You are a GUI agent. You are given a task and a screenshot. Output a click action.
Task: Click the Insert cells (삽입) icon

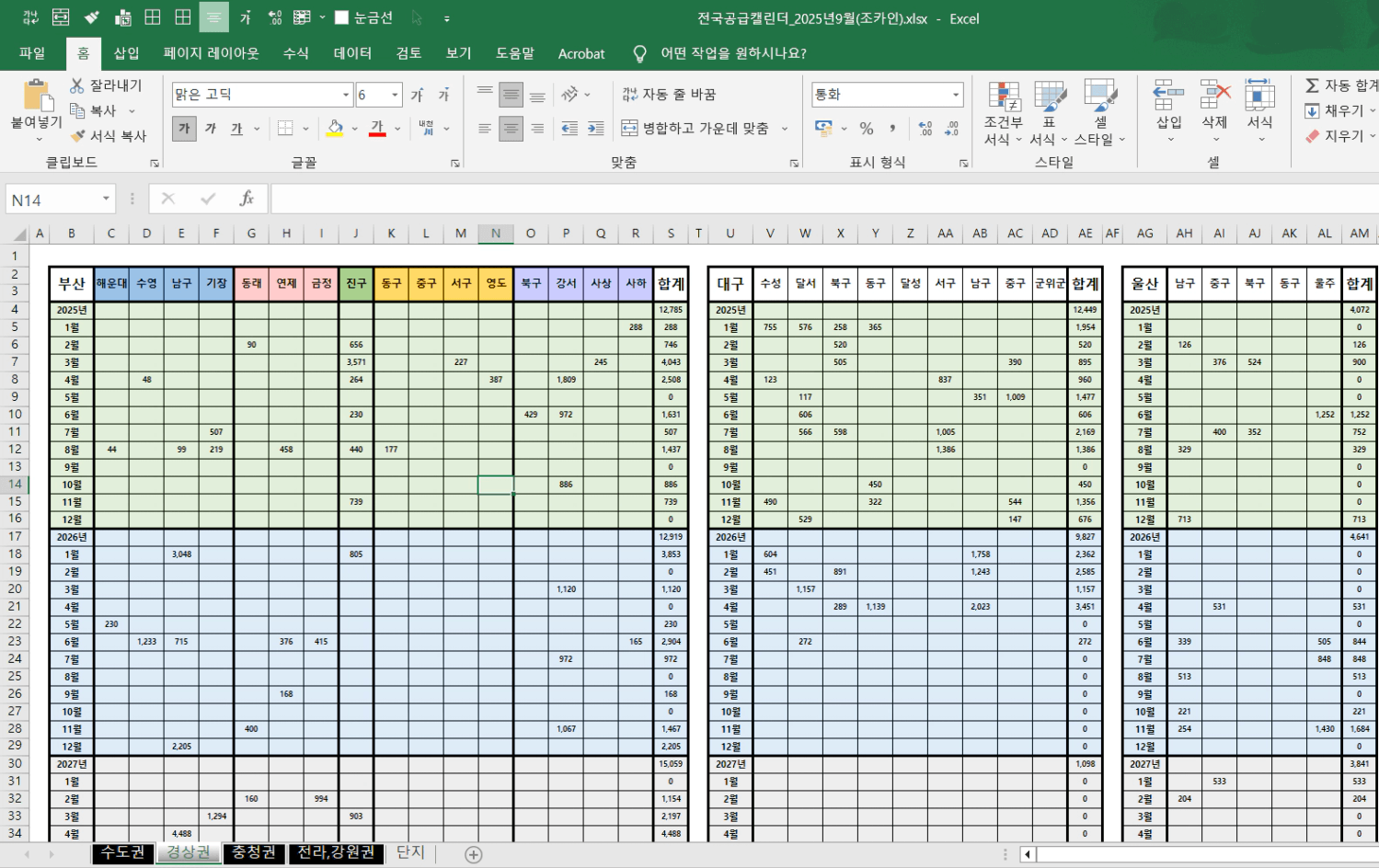coord(1168,95)
